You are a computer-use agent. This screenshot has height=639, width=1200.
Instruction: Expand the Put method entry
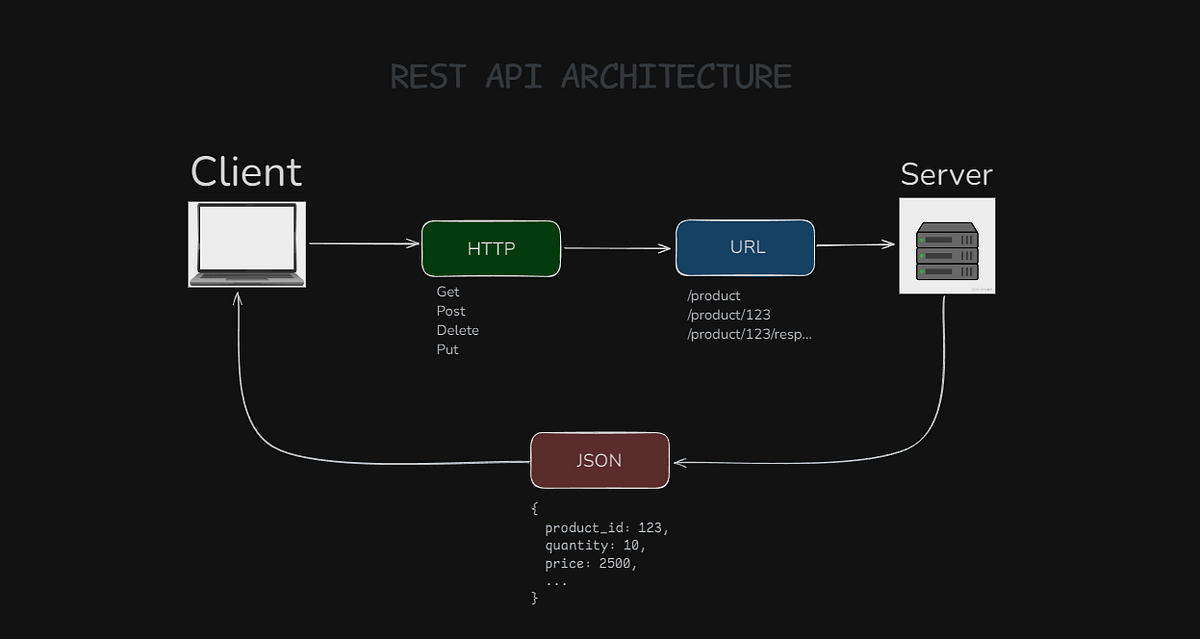[447, 349]
